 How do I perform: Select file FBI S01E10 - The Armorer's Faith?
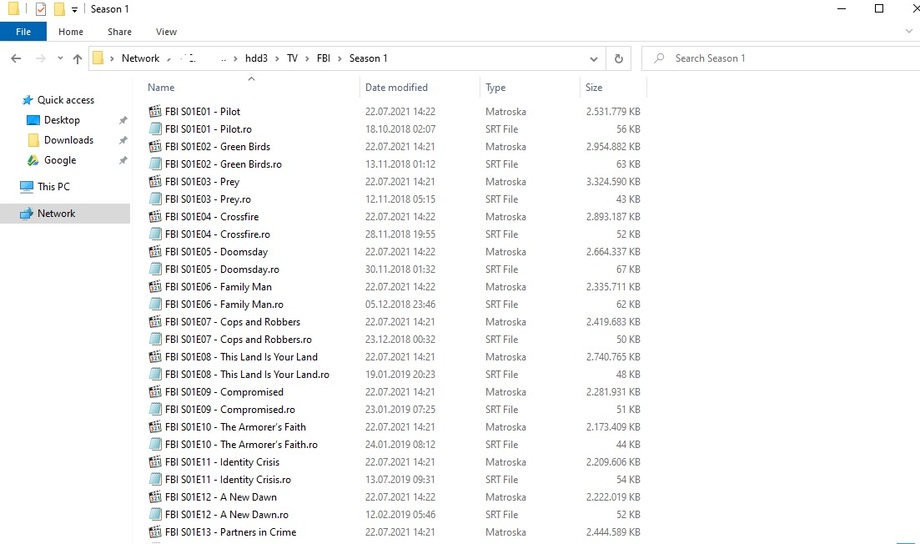coord(235,427)
